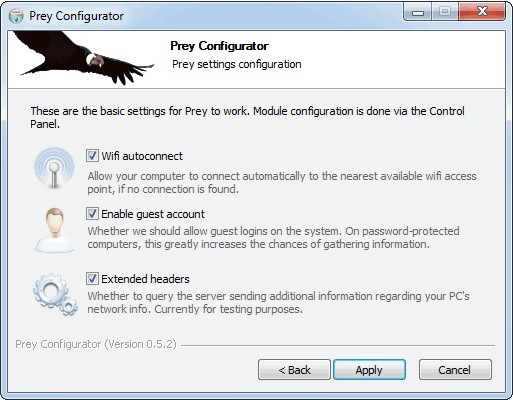
Task: Click the Prey Configurator heading text
Action: pyautogui.click(x=219, y=46)
